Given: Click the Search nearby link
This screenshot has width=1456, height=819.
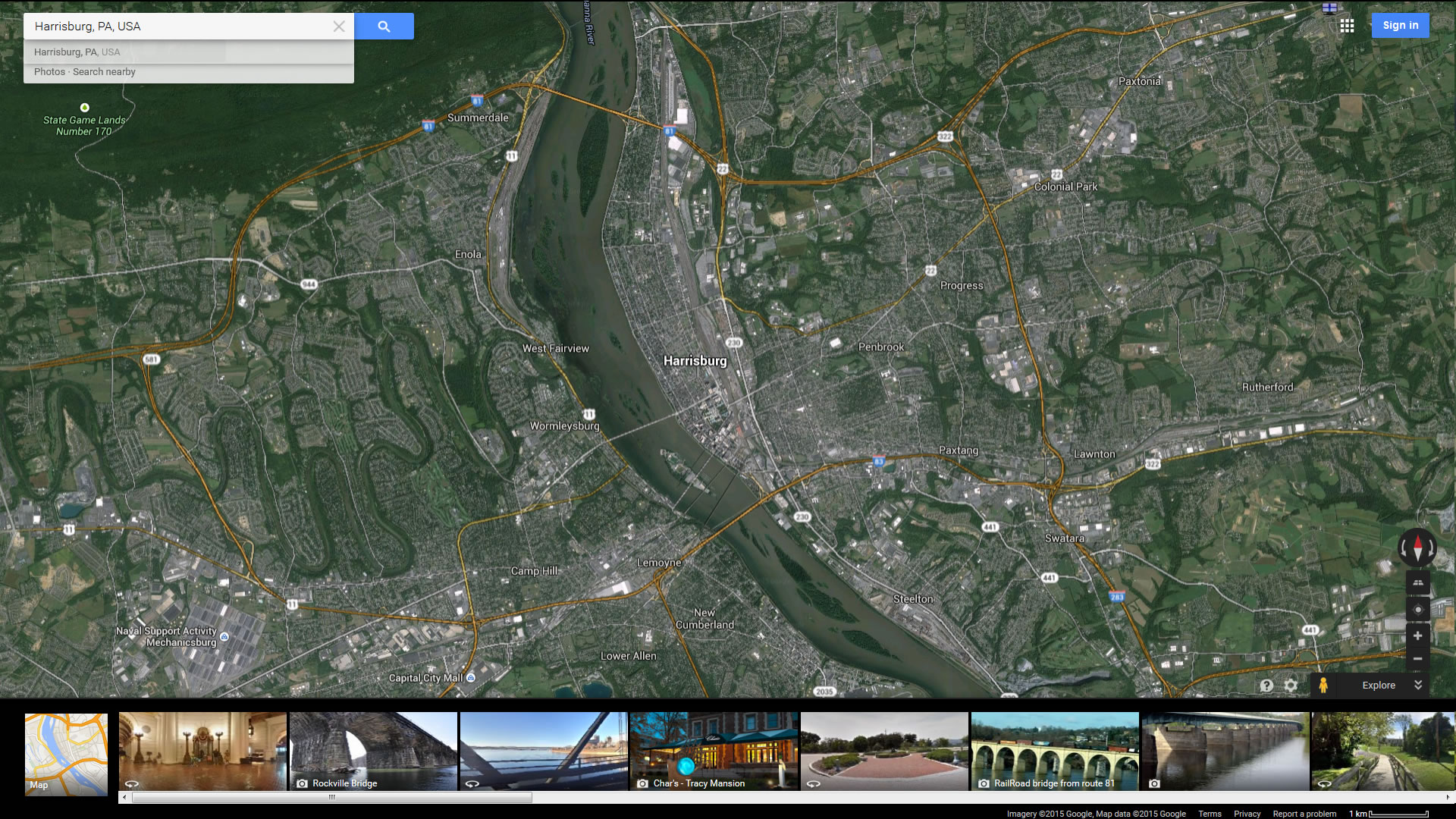Looking at the screenshot, I should tap(104, 72).
